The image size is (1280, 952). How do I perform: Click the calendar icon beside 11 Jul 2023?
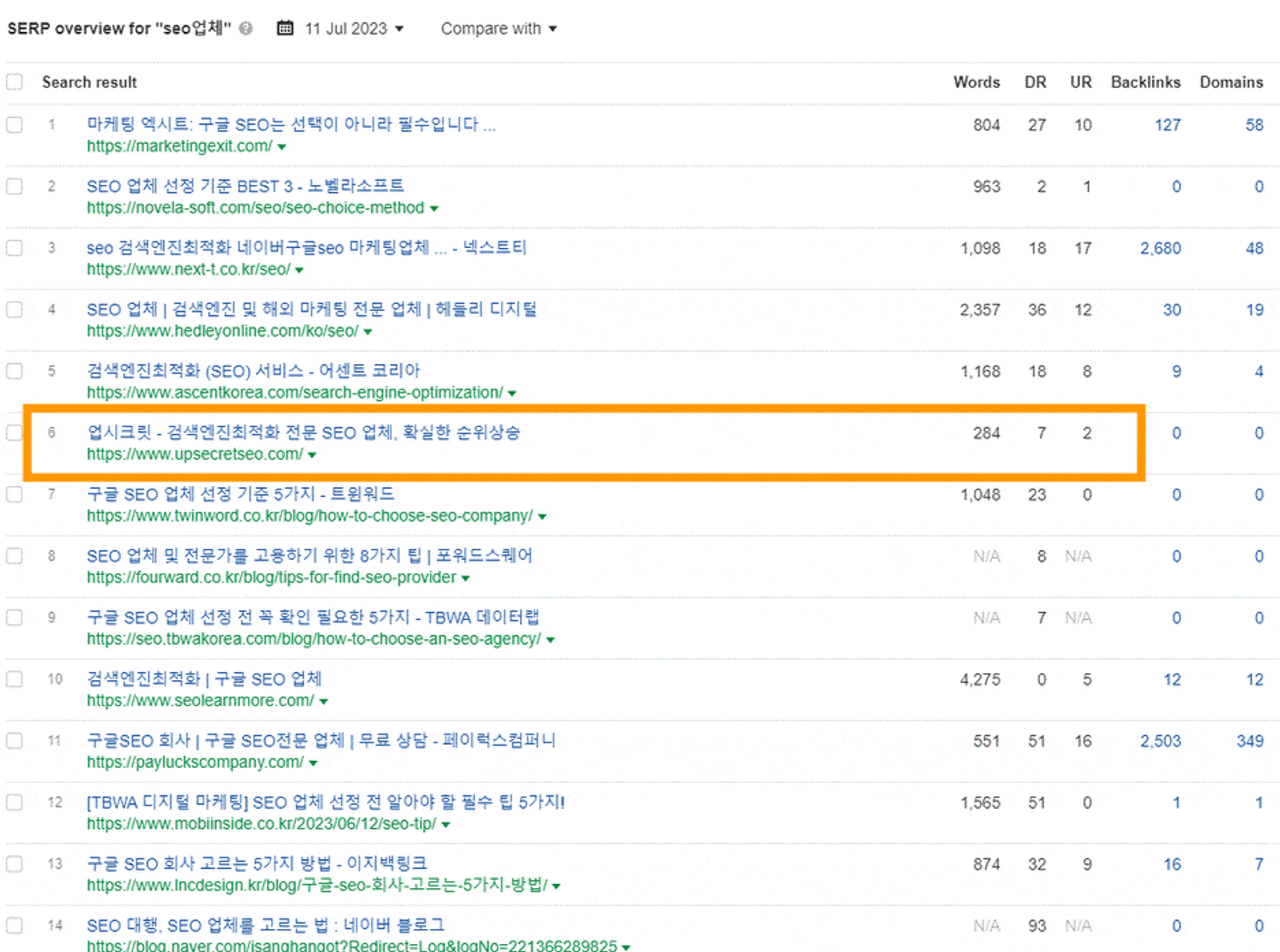pyautogui.click(x=285, y=29)
